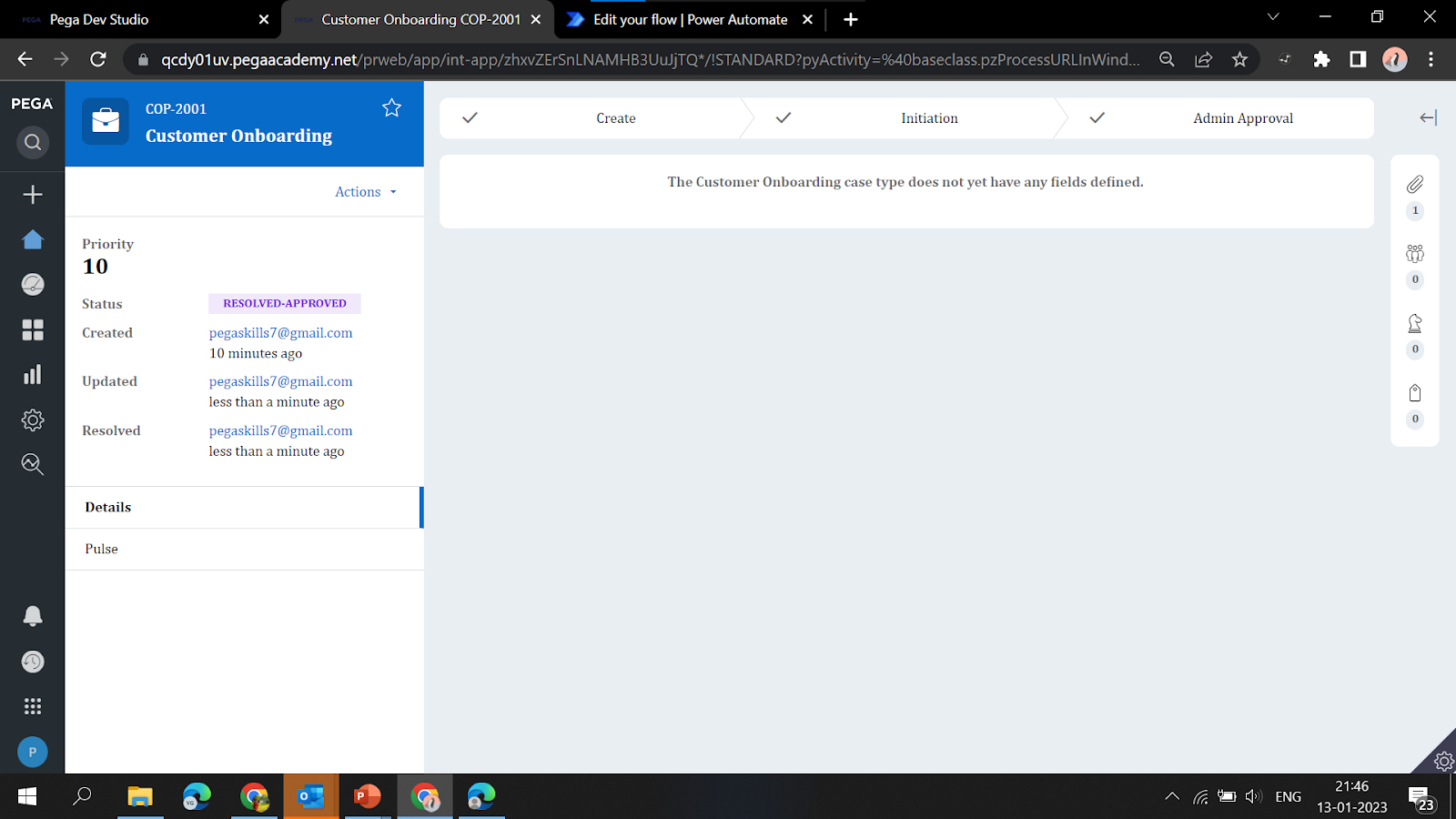Open the browser Extensions puzzle icon
Image resolution: width=1456 pixels, height=819 pixels.
coord(1321,59)
